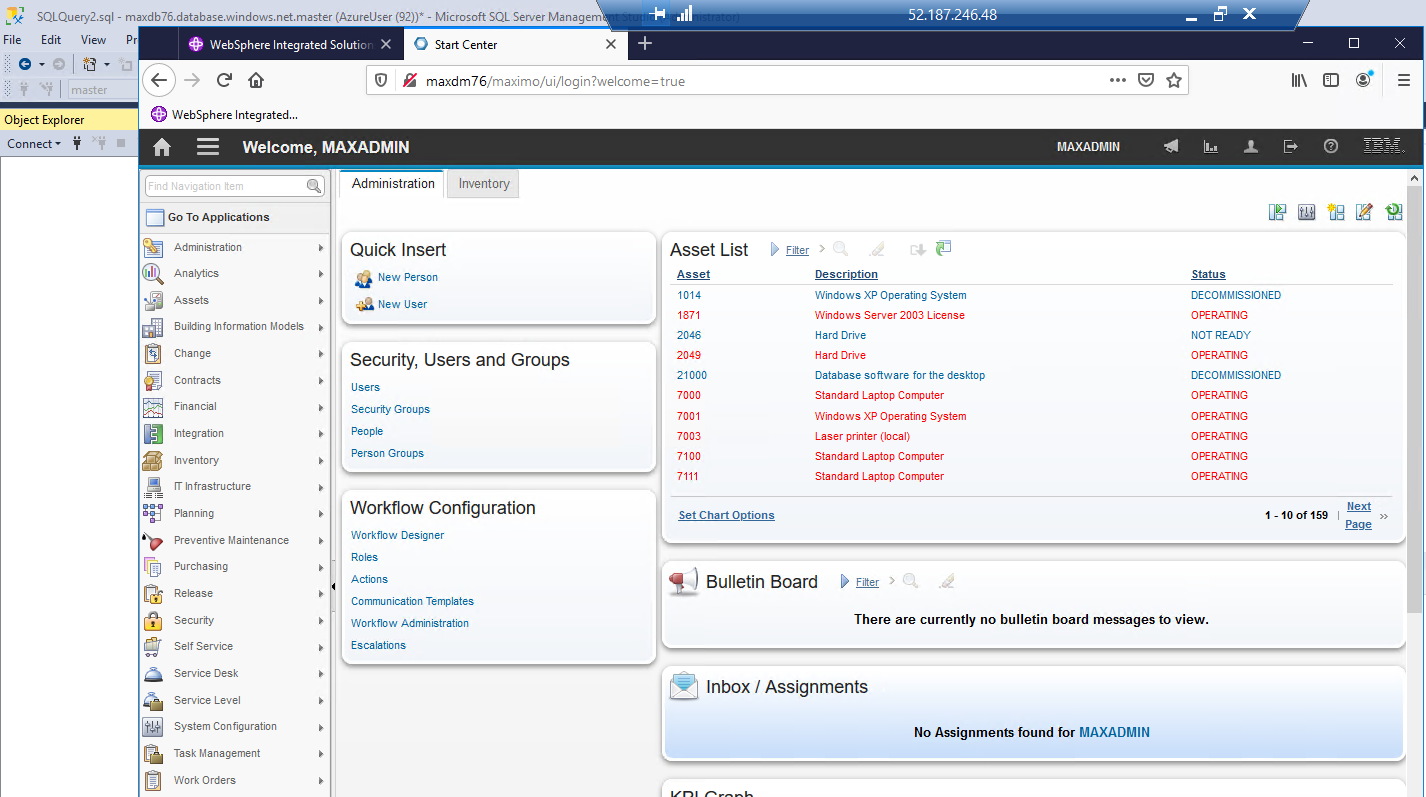Expand the Integration navigation submenu
The width and height of the screenshot is (1426, 797).
pos(235,433)
